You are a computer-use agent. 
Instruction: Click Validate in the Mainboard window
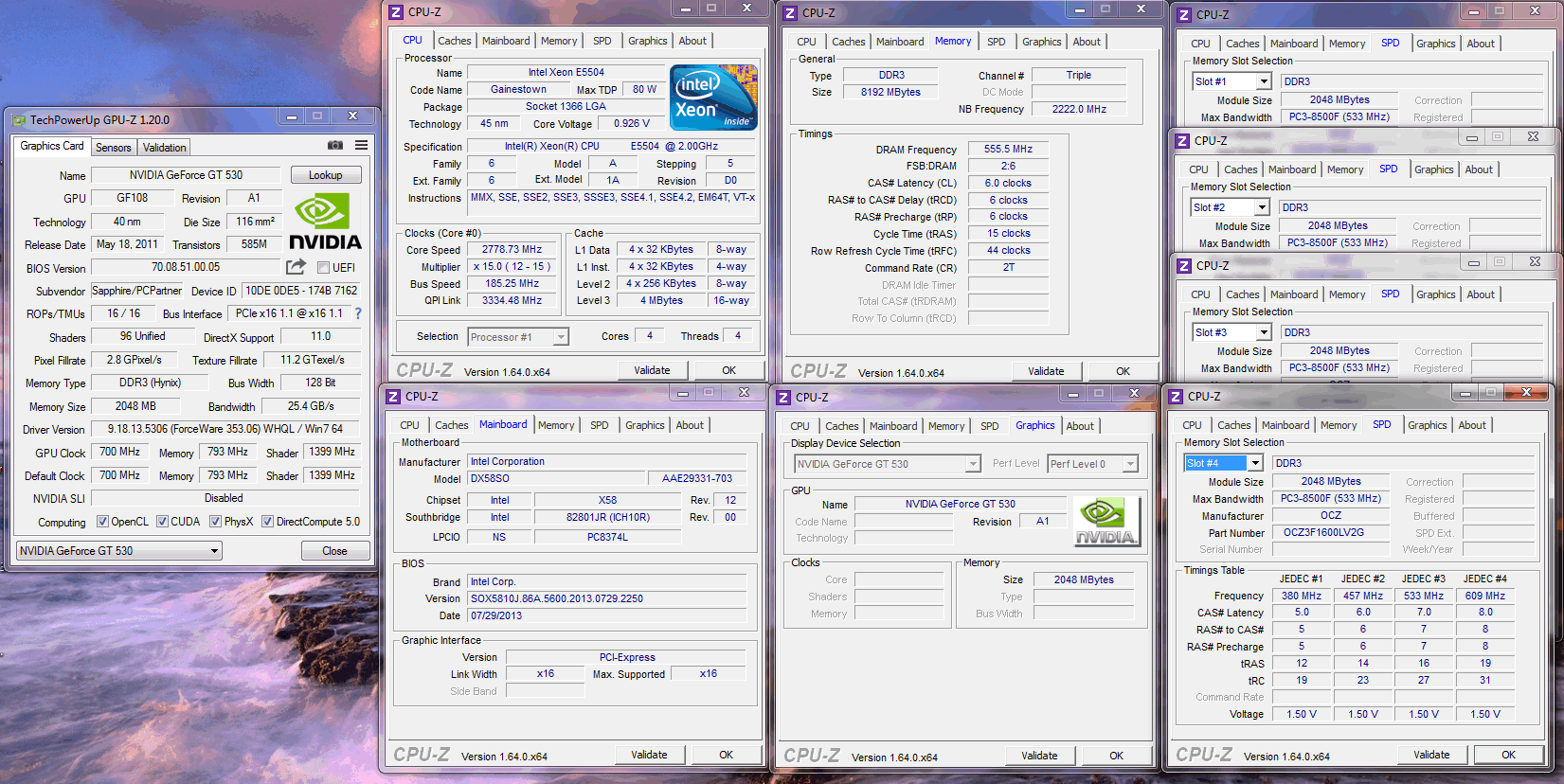(649, 755)
